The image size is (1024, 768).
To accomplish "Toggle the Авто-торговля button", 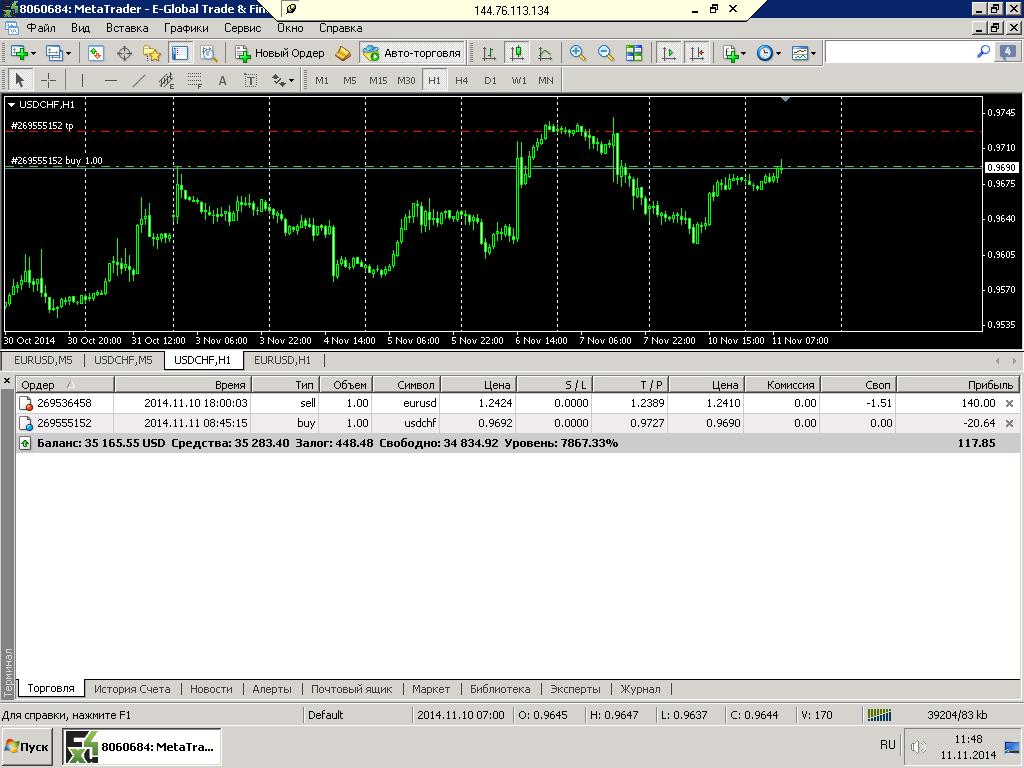I will (412, 53).
